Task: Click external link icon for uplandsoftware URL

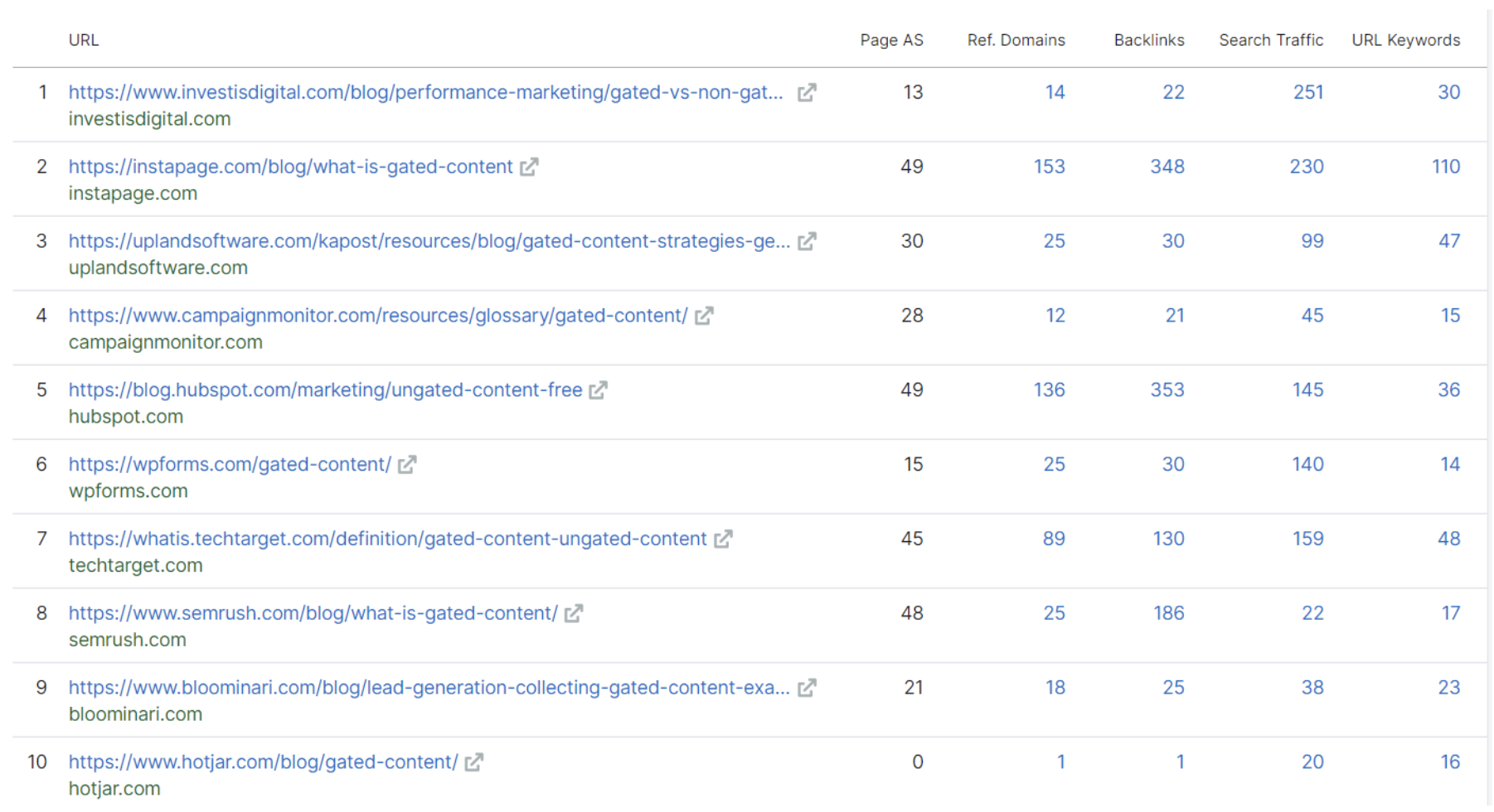Action: pos(806,242)
